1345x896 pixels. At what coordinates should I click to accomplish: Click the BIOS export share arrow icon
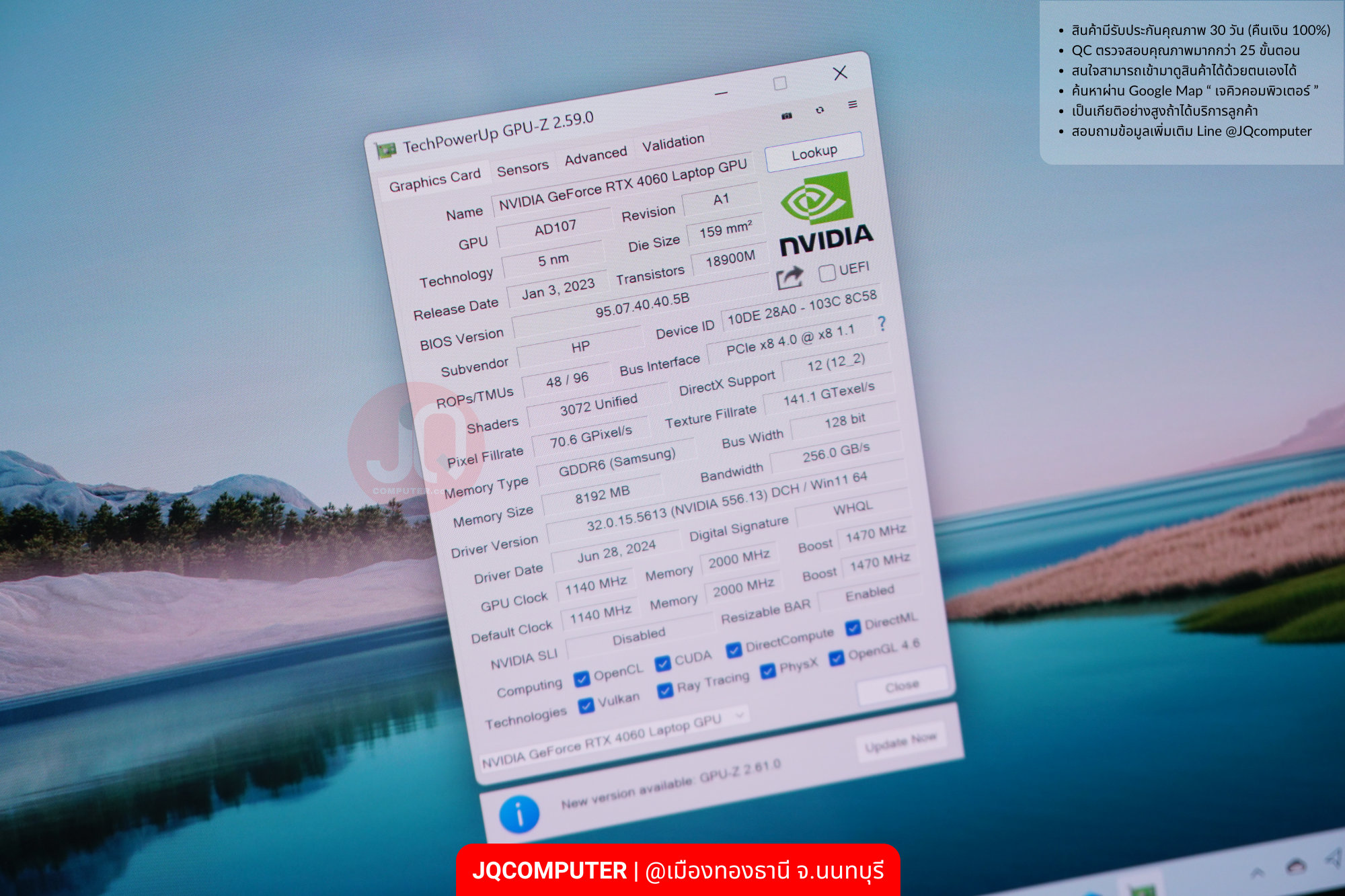pos(790,277)
